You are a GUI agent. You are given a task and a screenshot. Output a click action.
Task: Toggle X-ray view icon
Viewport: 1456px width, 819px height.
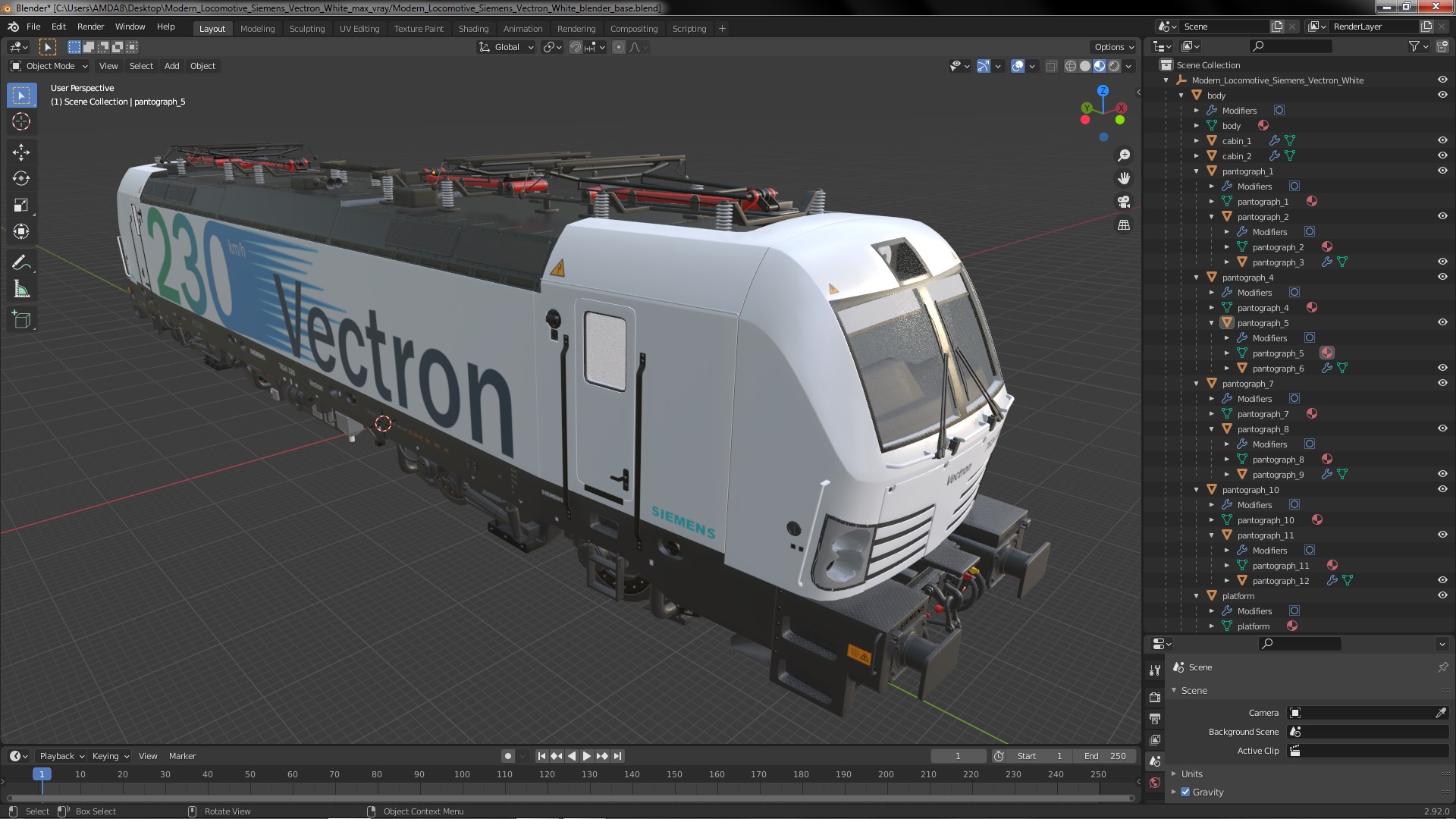click(1051, 66)
